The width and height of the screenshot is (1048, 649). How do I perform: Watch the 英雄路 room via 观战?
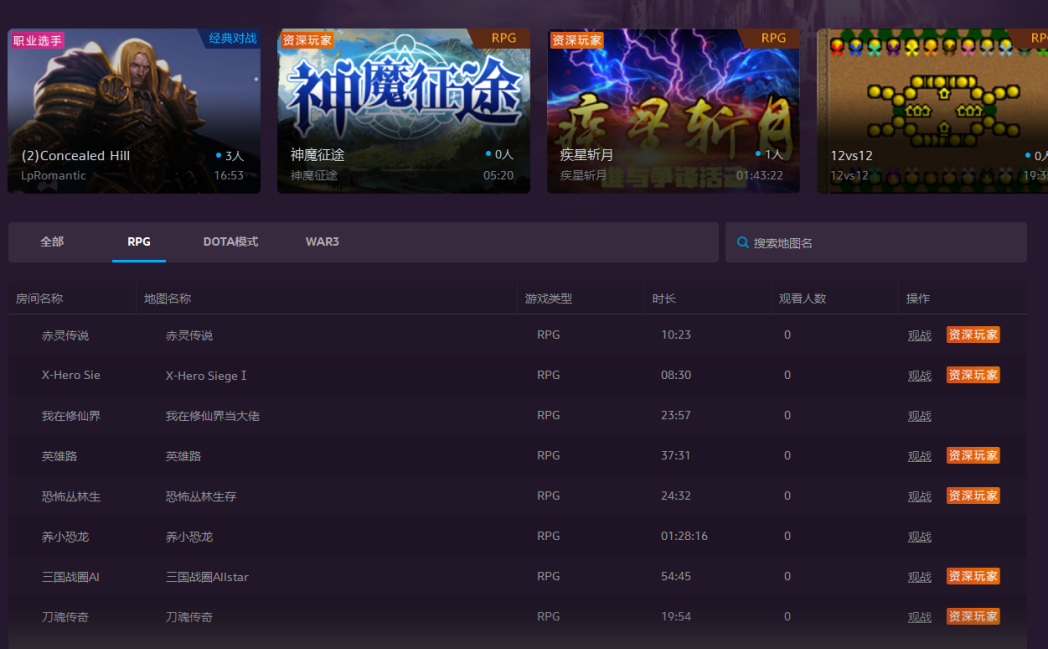click(920, 456)
